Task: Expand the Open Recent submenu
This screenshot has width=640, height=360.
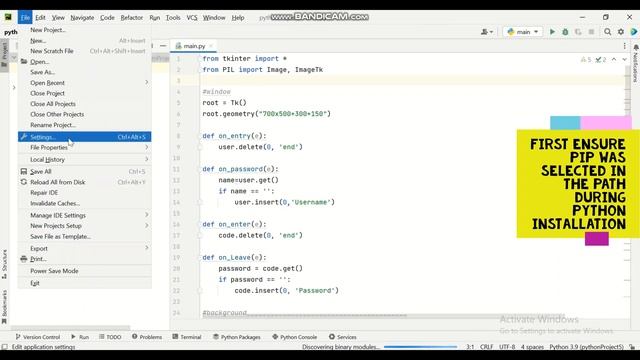Action: (84, 83)
